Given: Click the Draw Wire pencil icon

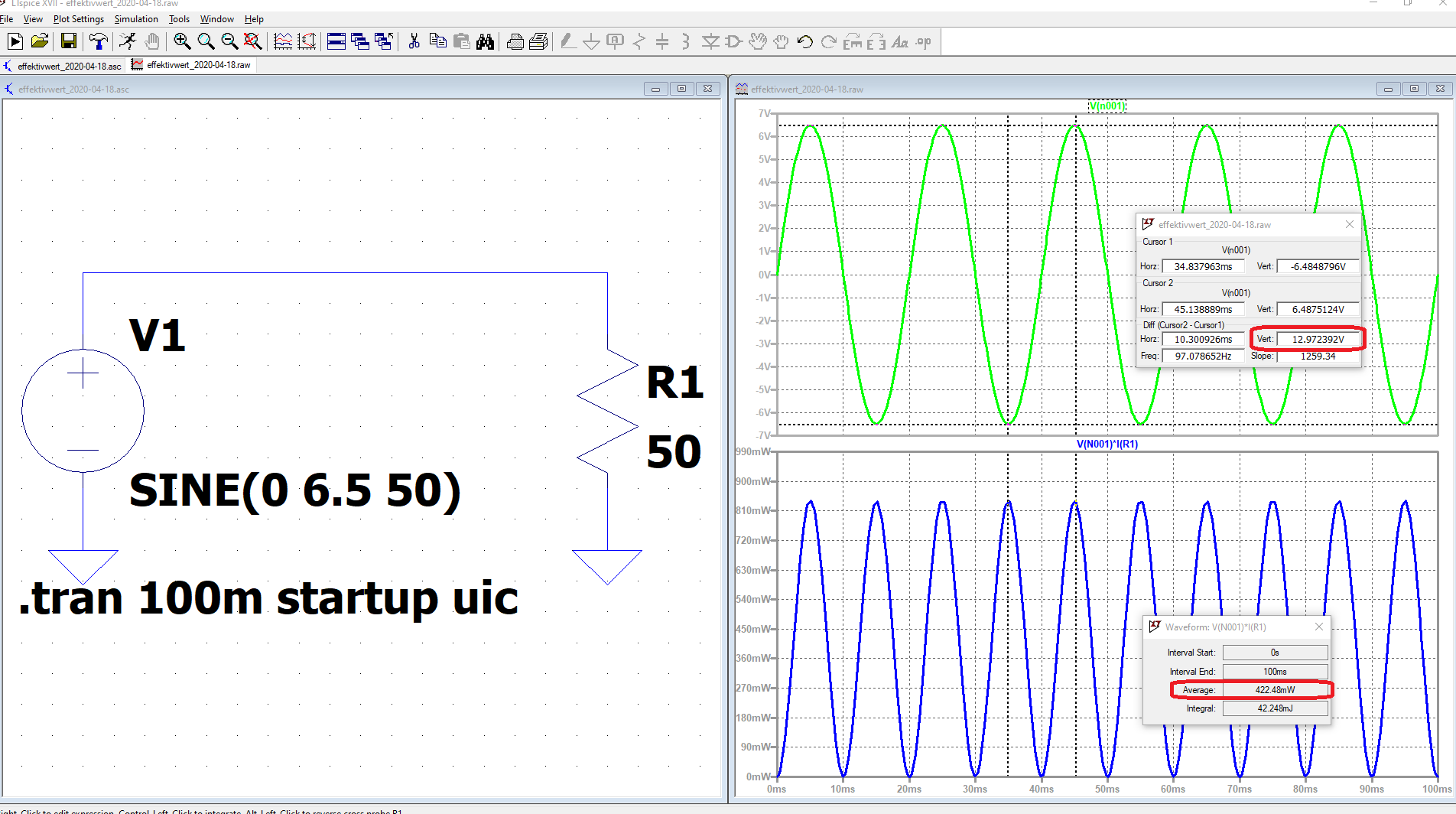Looking at the screenshot, I should click(567, 41).
